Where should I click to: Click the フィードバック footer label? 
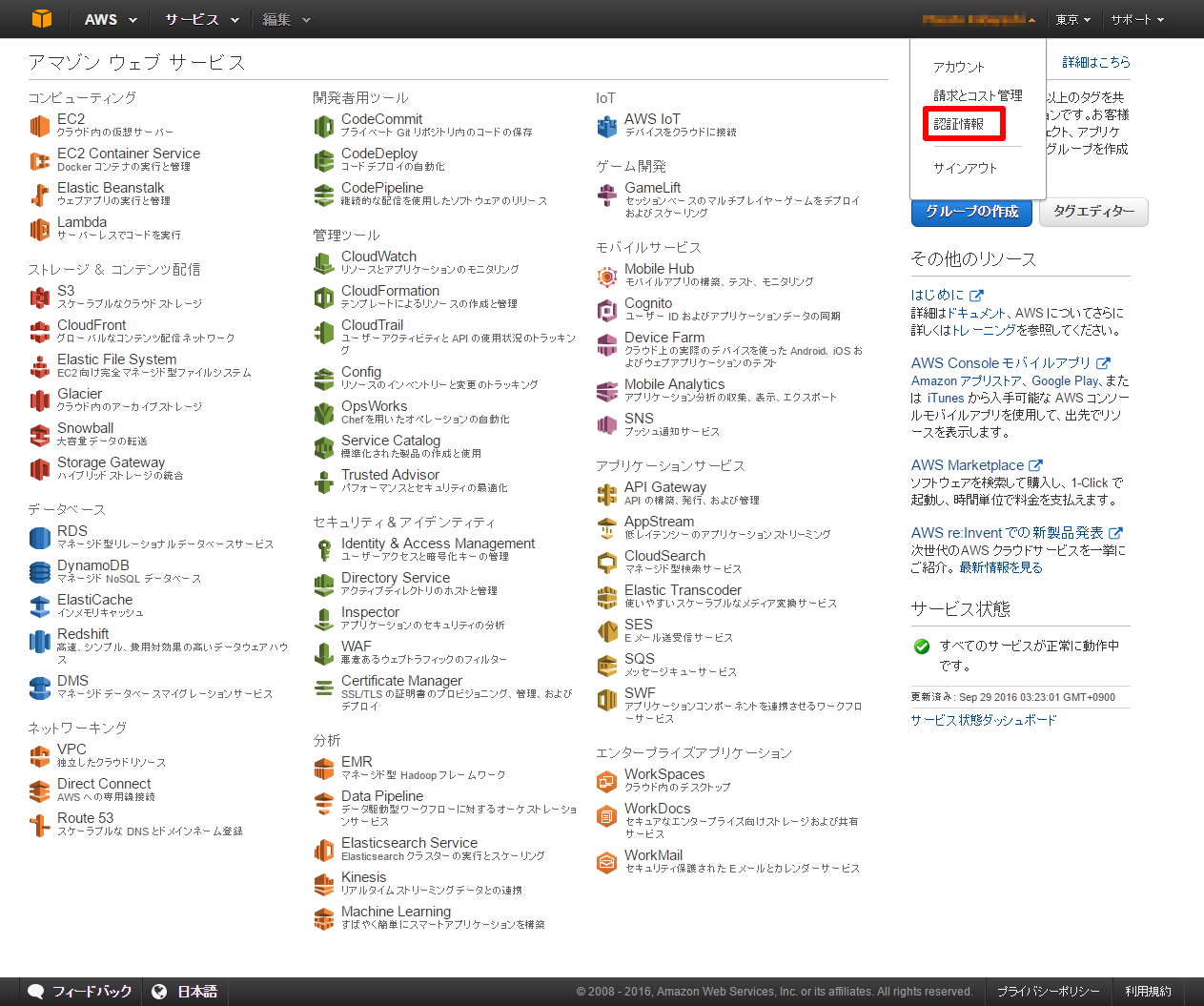(x=92, y=992)
